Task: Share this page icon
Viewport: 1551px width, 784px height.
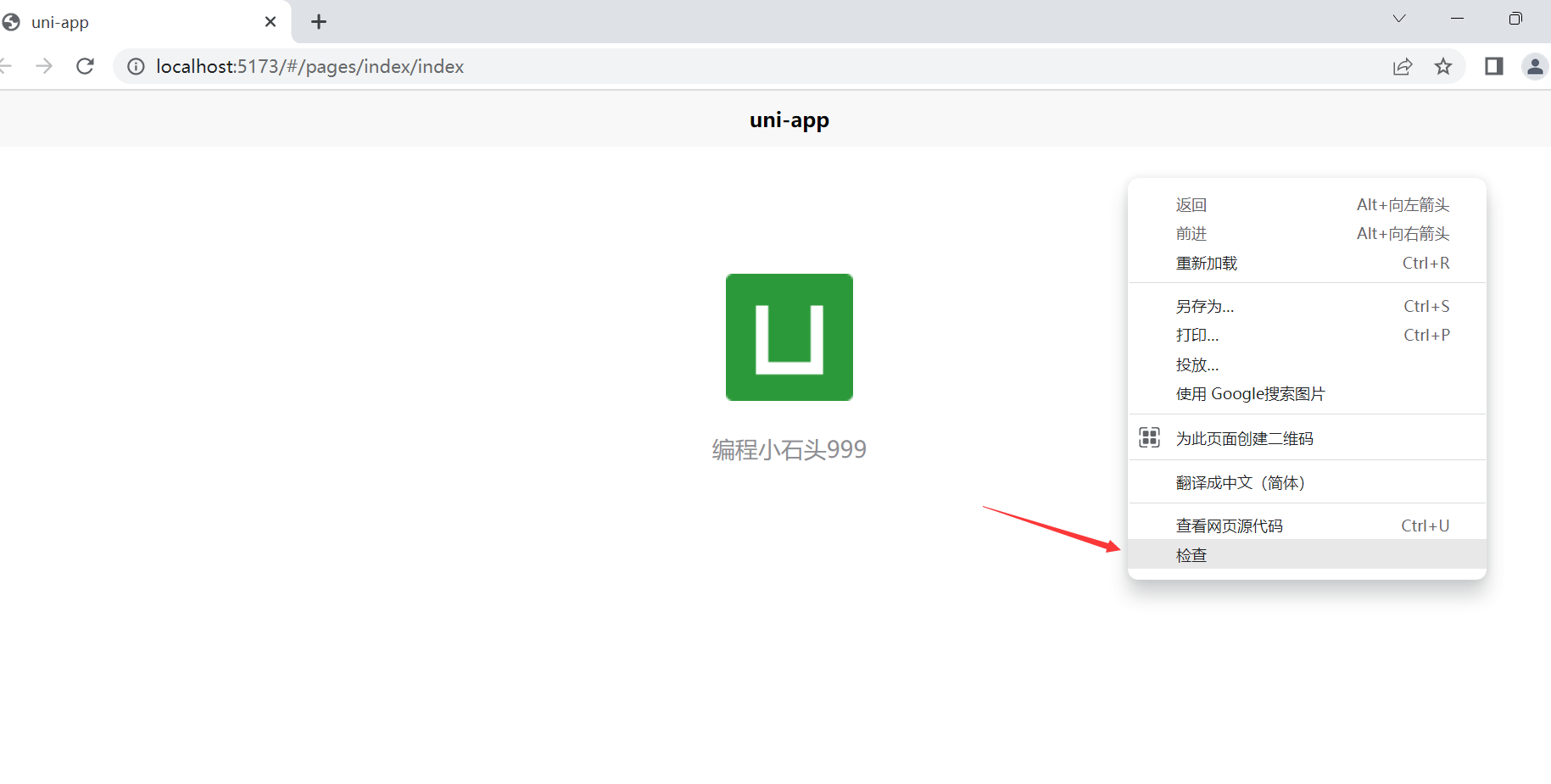Action: coord(1403,66)
